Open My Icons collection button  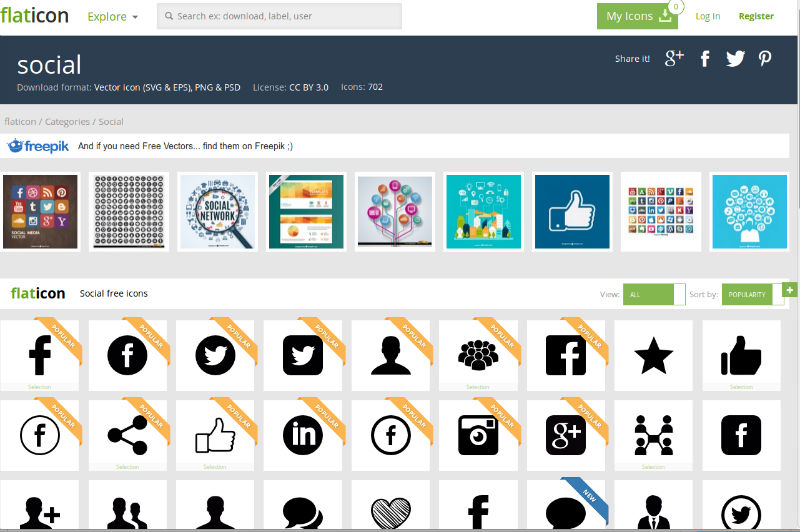point(637,16)
